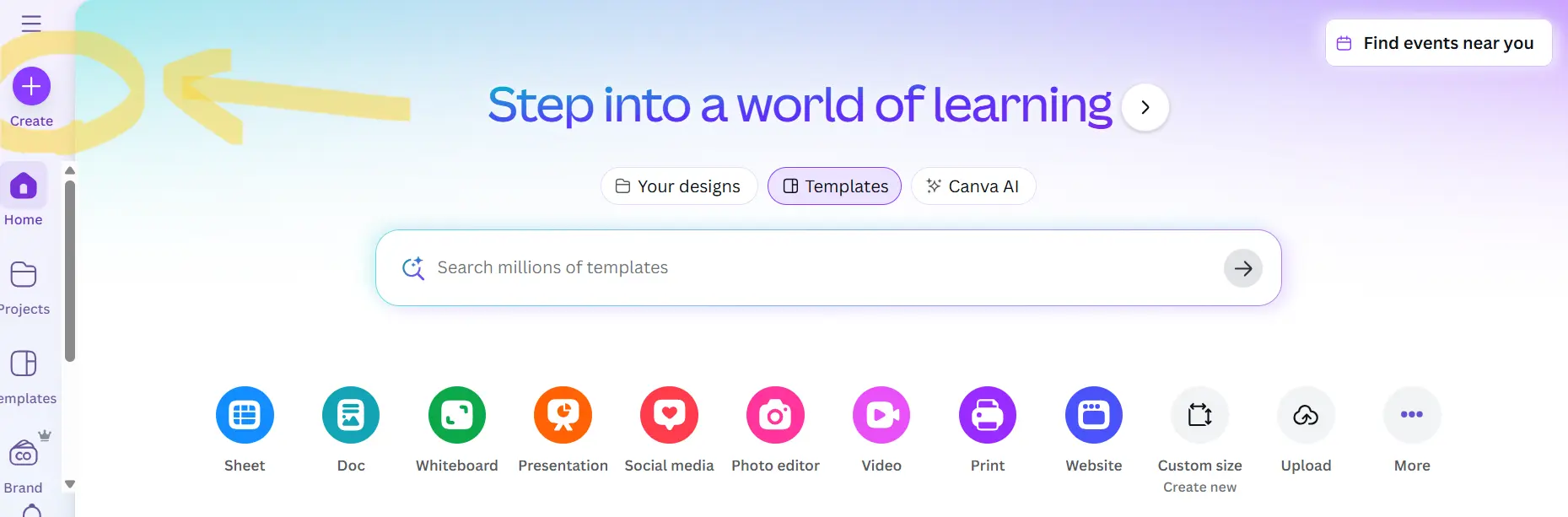Open the hamburger menu icon

coord(31,24)
